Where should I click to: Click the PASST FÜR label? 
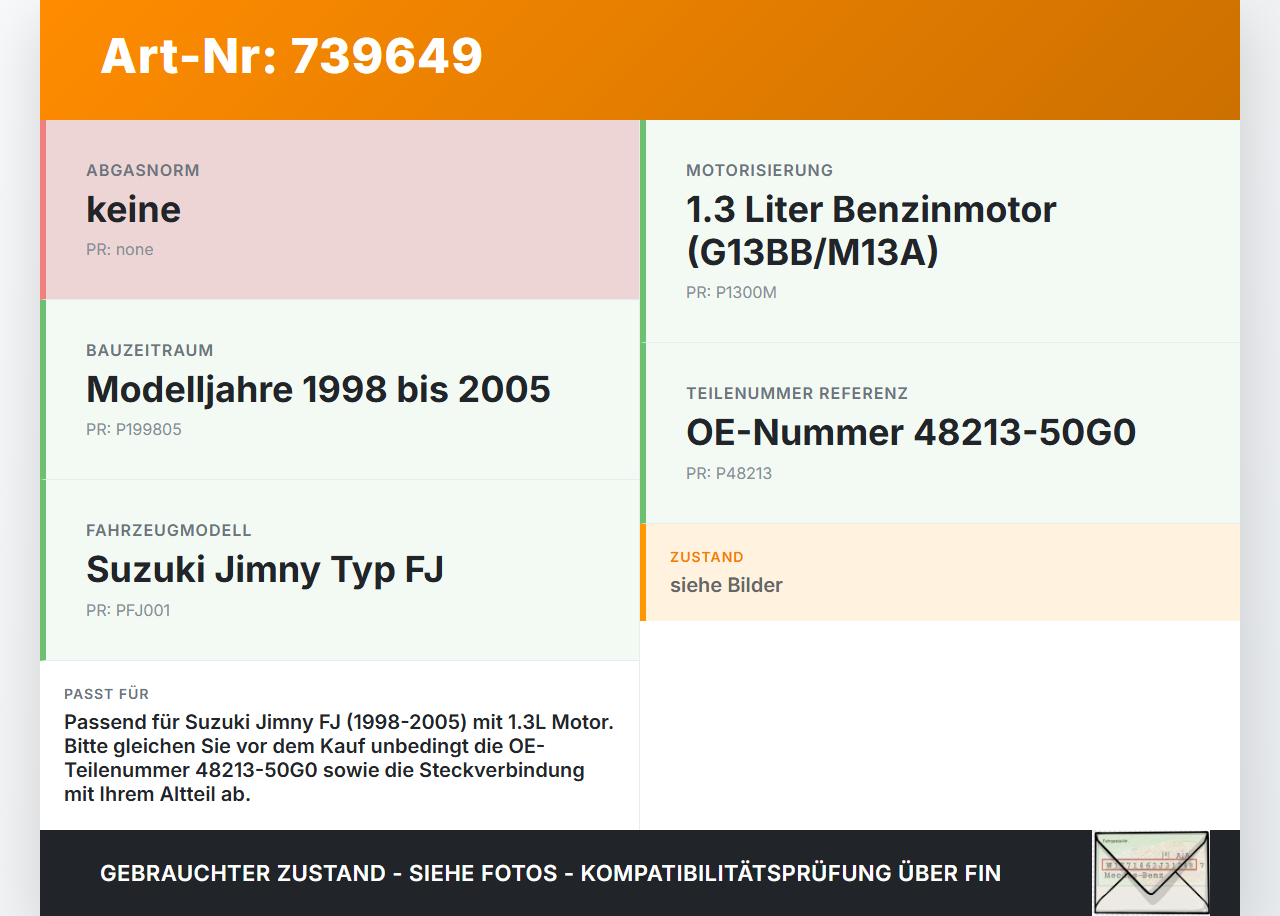coord(107,694)
